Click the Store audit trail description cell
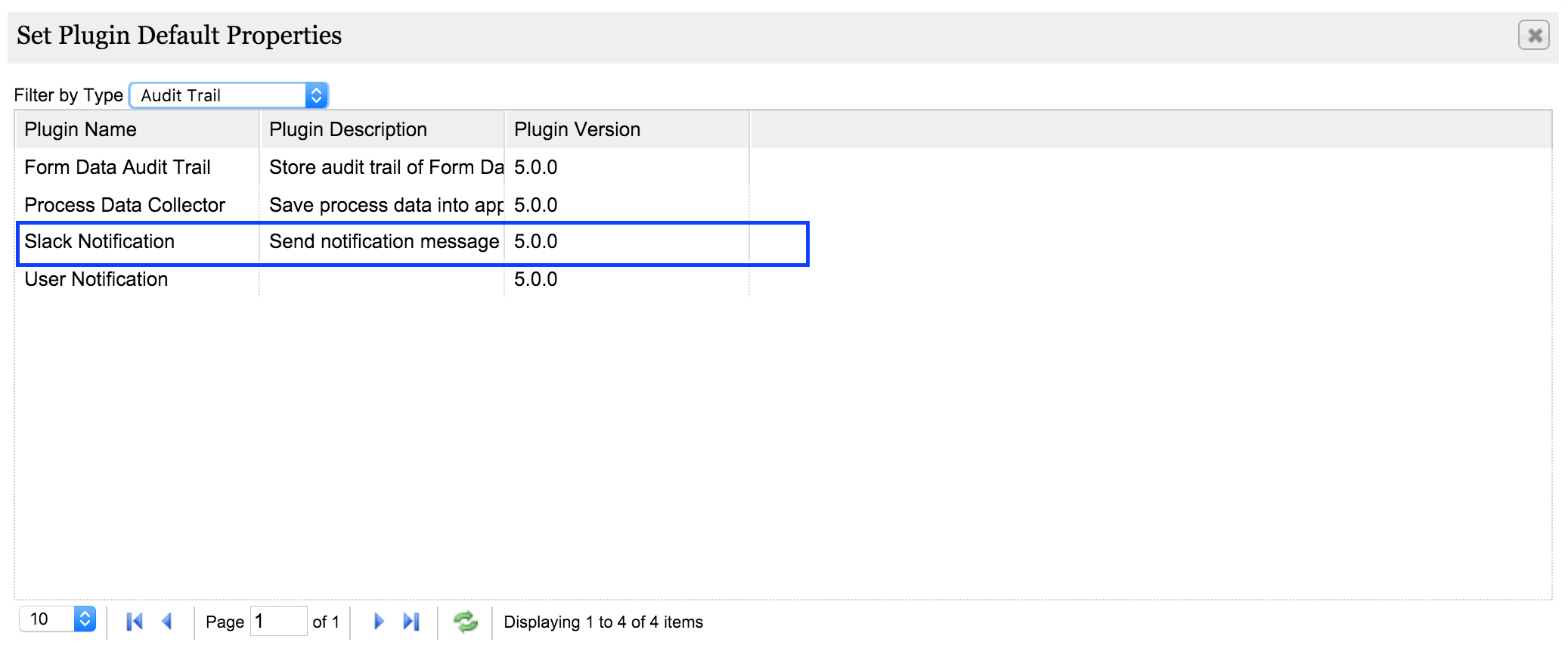This screenshot has width=1568, height=661. [x=386, y=167]
